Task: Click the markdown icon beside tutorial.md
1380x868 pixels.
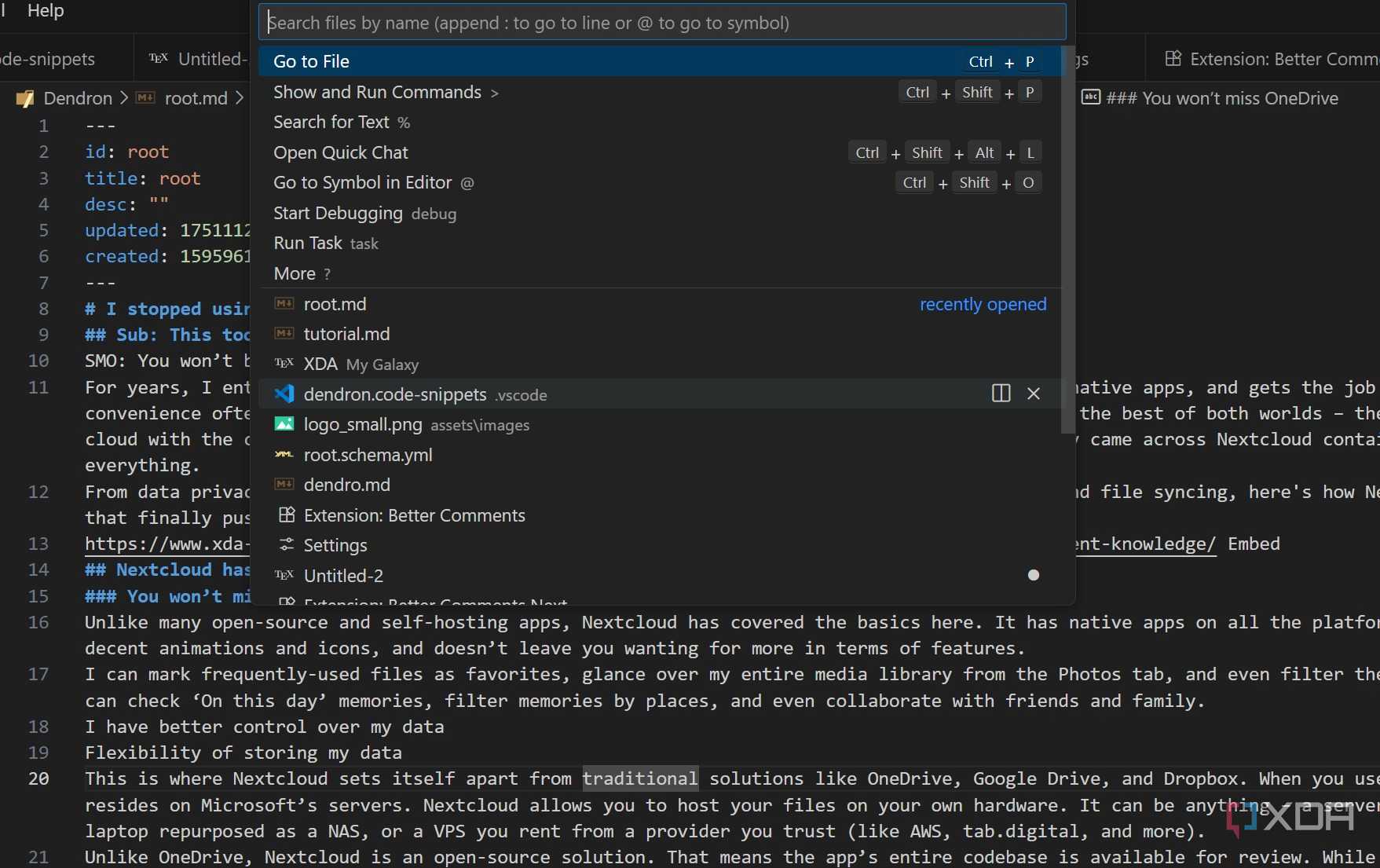Action: pos(284,333)
